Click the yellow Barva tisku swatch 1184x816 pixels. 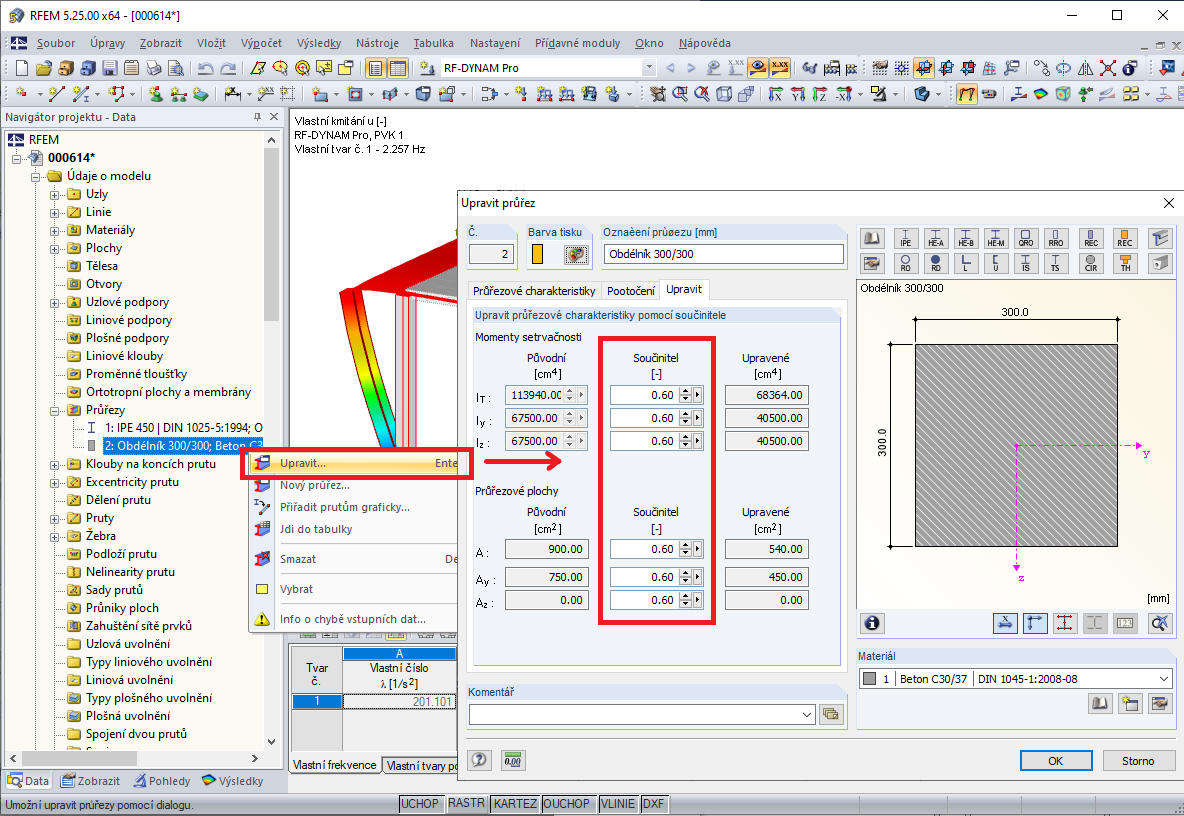(x=537, y=254)
